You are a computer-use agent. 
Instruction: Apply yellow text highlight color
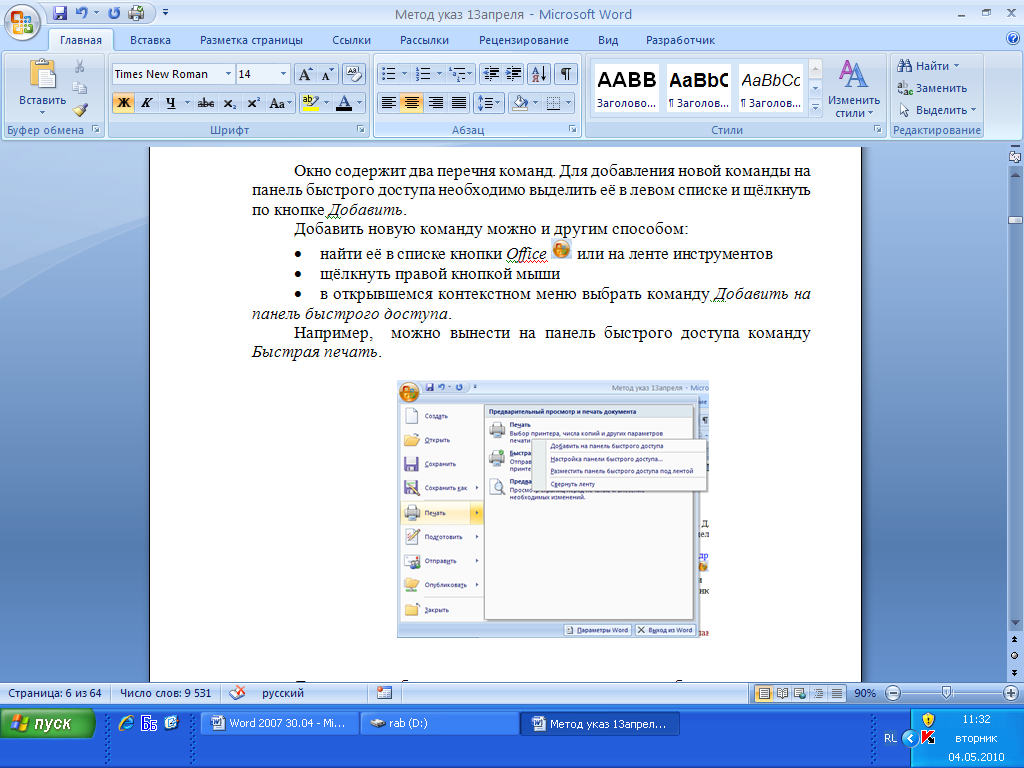click(310, 103)
